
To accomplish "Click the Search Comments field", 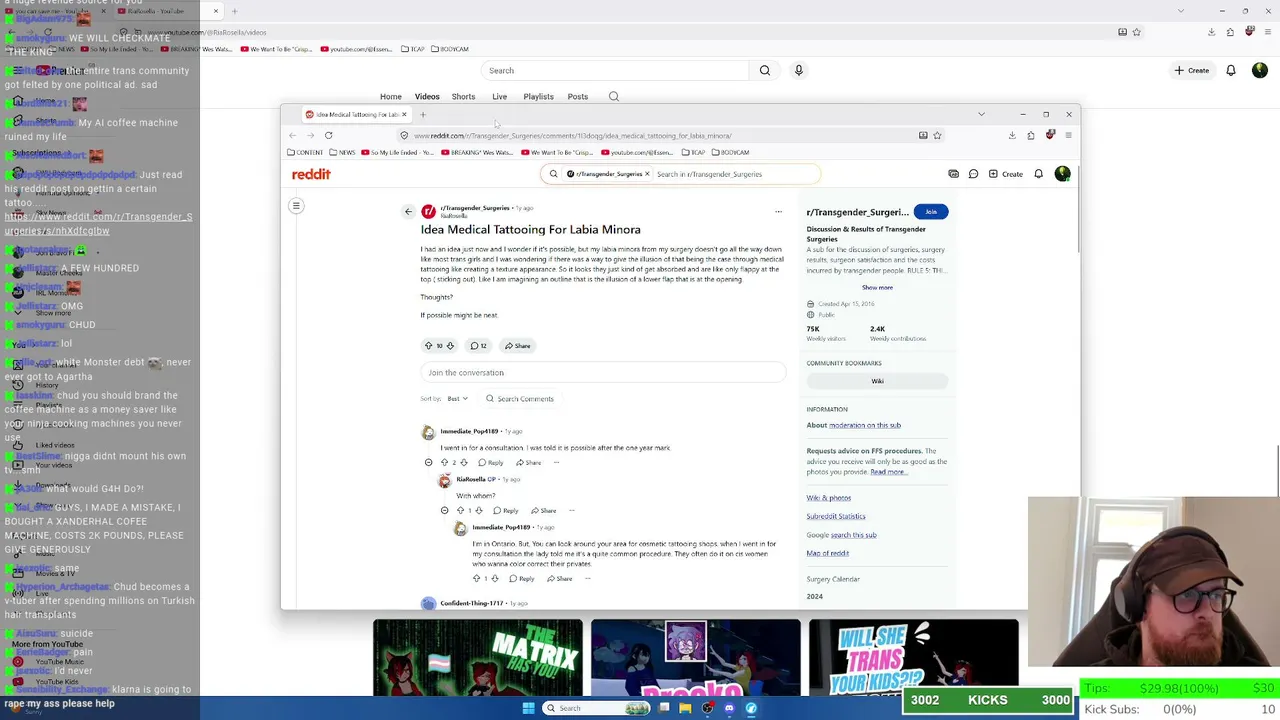I will tap(520, 399).
